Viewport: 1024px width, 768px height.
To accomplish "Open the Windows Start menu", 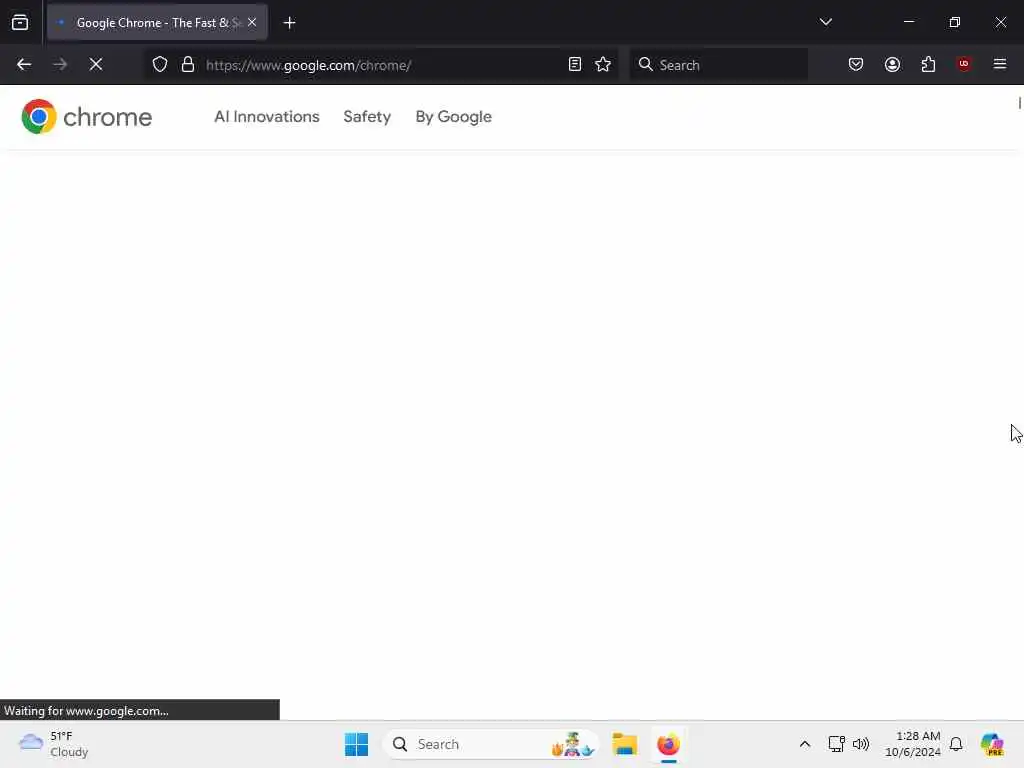I will tap(357, 744).
